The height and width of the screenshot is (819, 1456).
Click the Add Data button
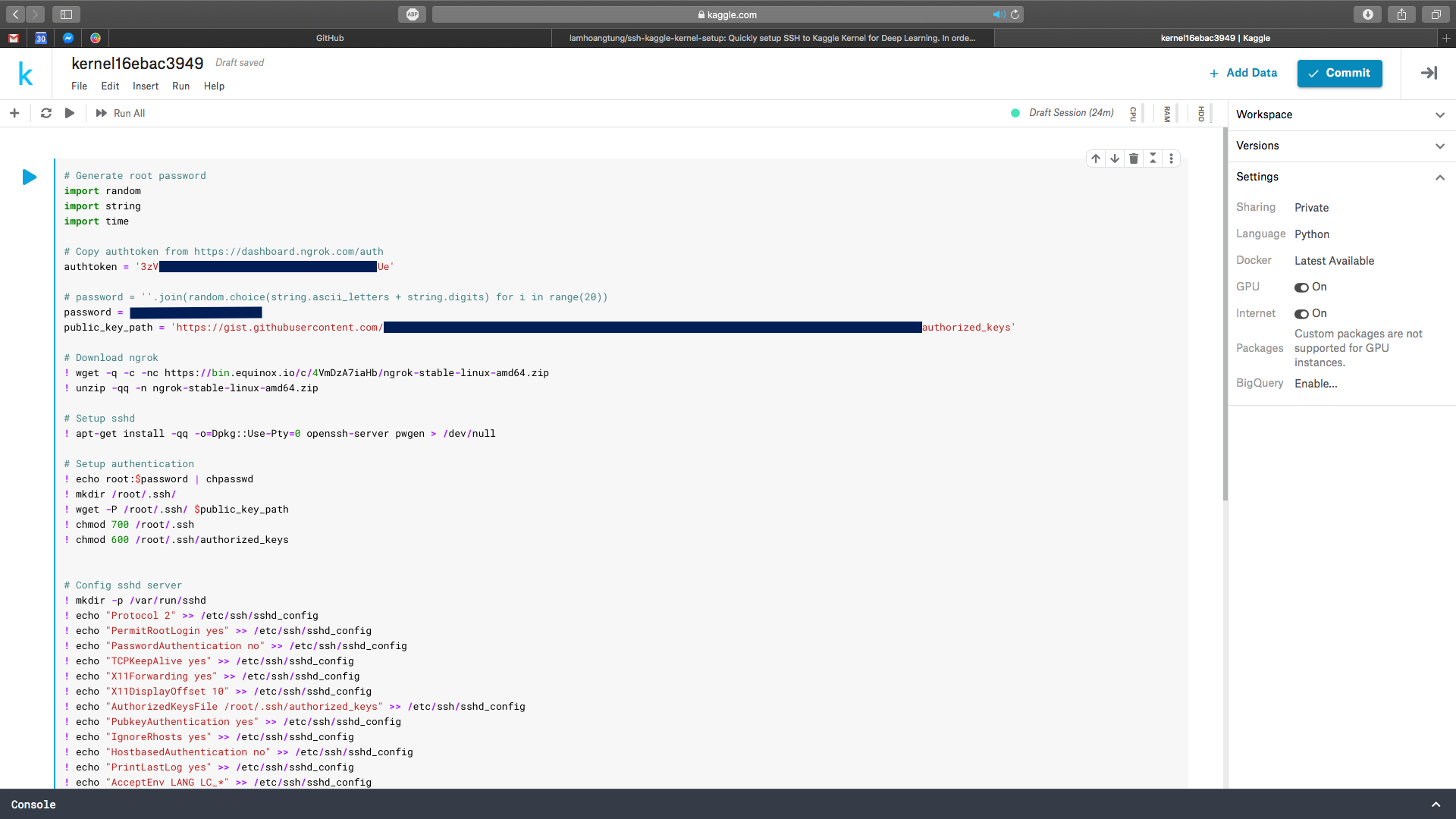click(1242, 72)
